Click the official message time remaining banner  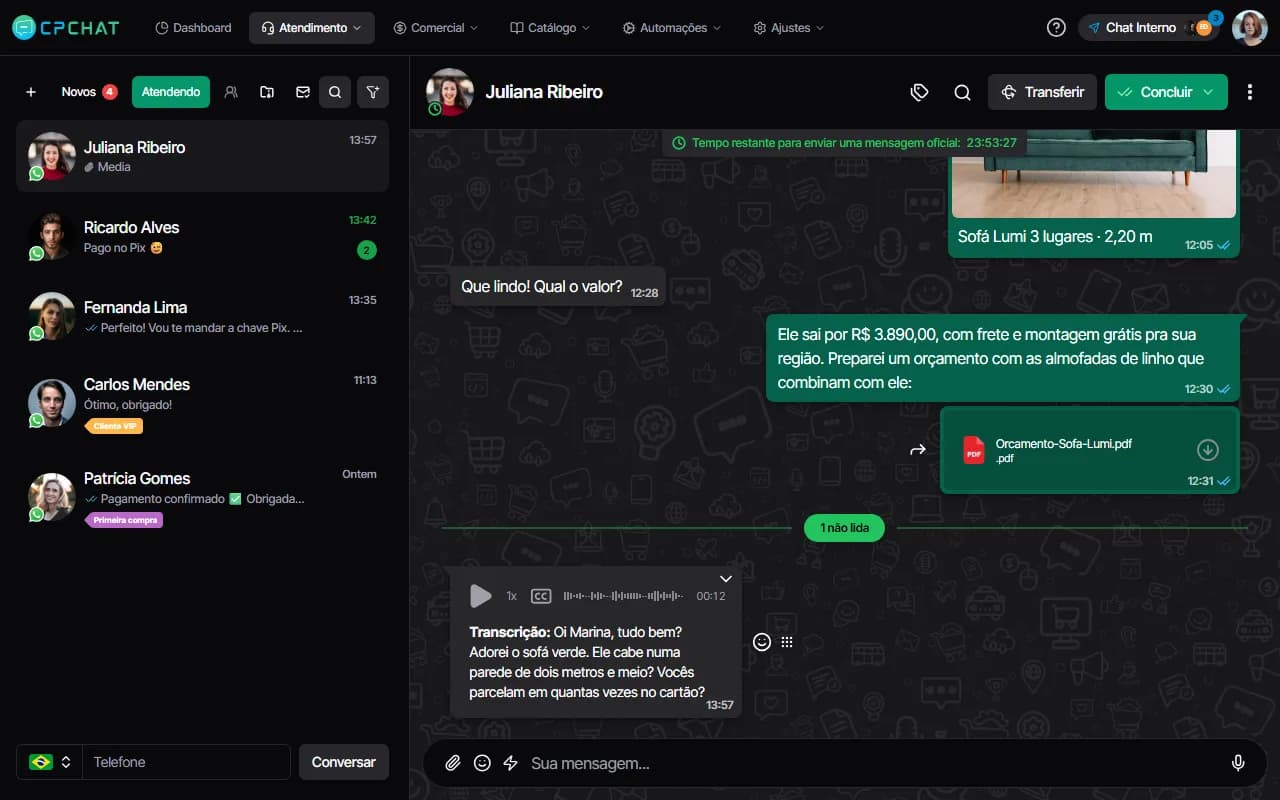pos(844,143)
